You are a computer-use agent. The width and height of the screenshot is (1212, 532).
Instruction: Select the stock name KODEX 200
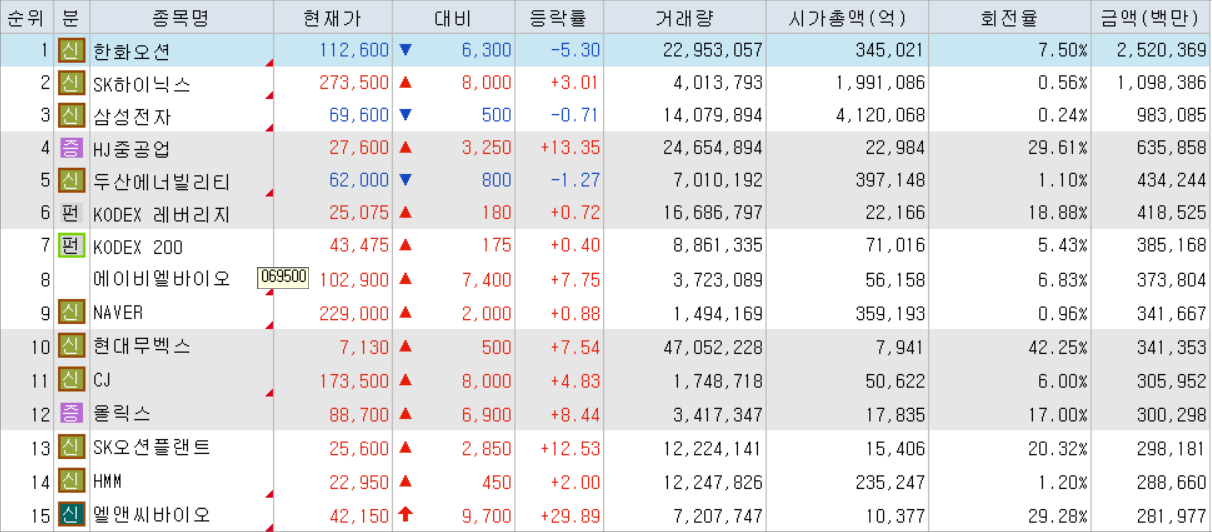[138, 247]
